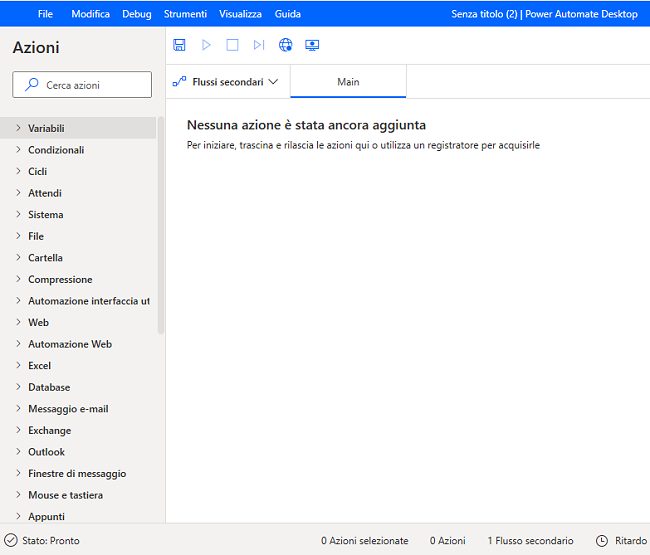Click the 0 Azioni selezionate status text
650x555 pixels.
click(364, 540)
